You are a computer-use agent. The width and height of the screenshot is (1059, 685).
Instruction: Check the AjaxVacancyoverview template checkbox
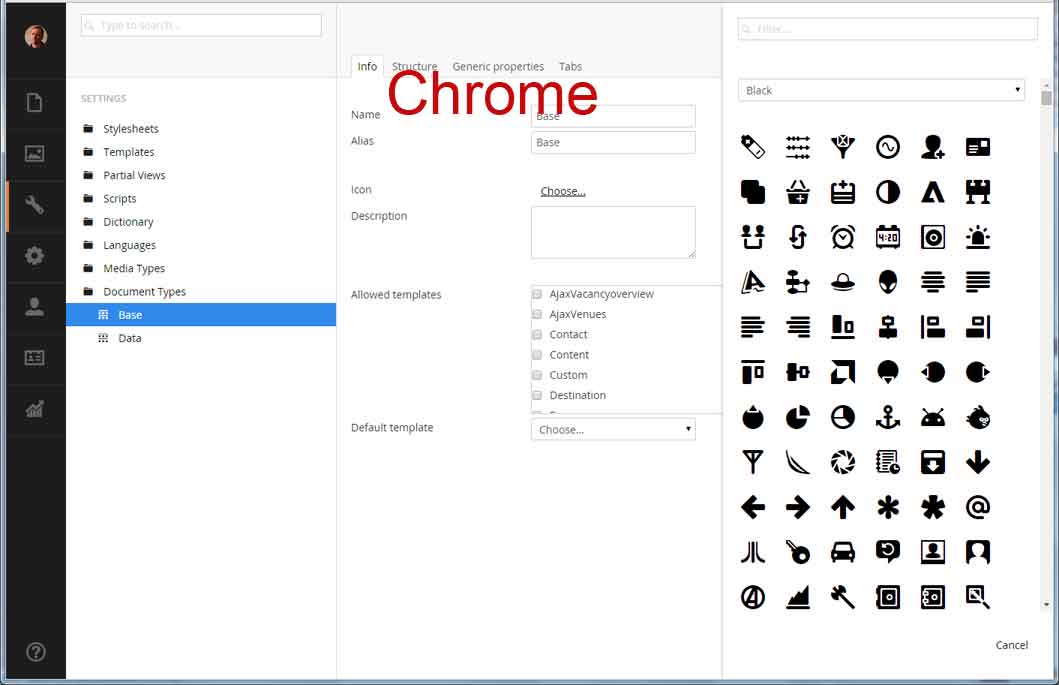coord(538,294)
